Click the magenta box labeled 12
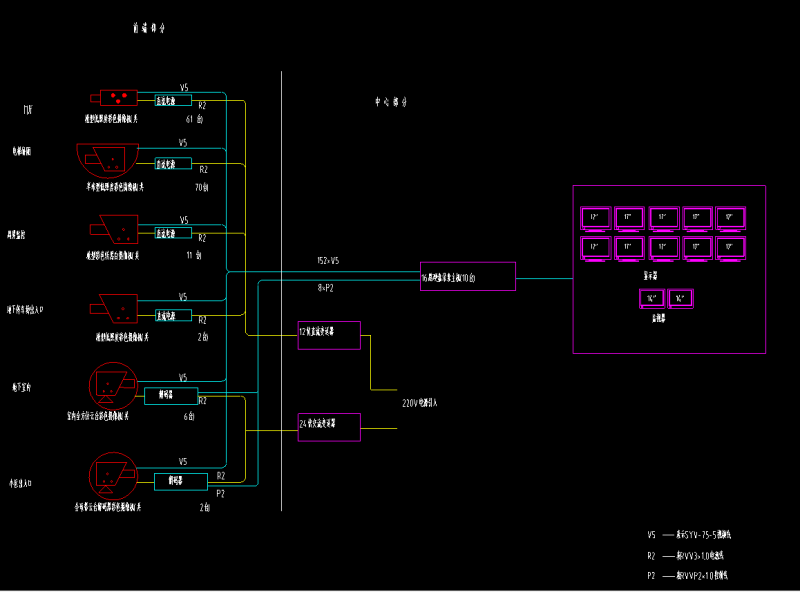The width and height of the screenshot is (800, 592). point(329,335)
